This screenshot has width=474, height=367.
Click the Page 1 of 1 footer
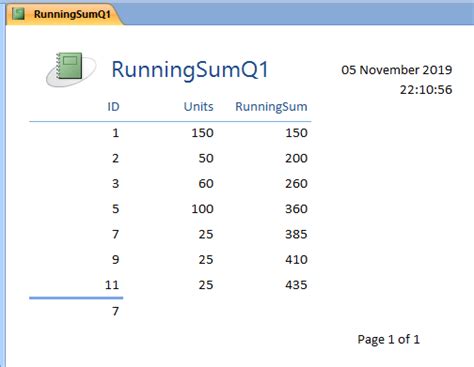[389, 340]
